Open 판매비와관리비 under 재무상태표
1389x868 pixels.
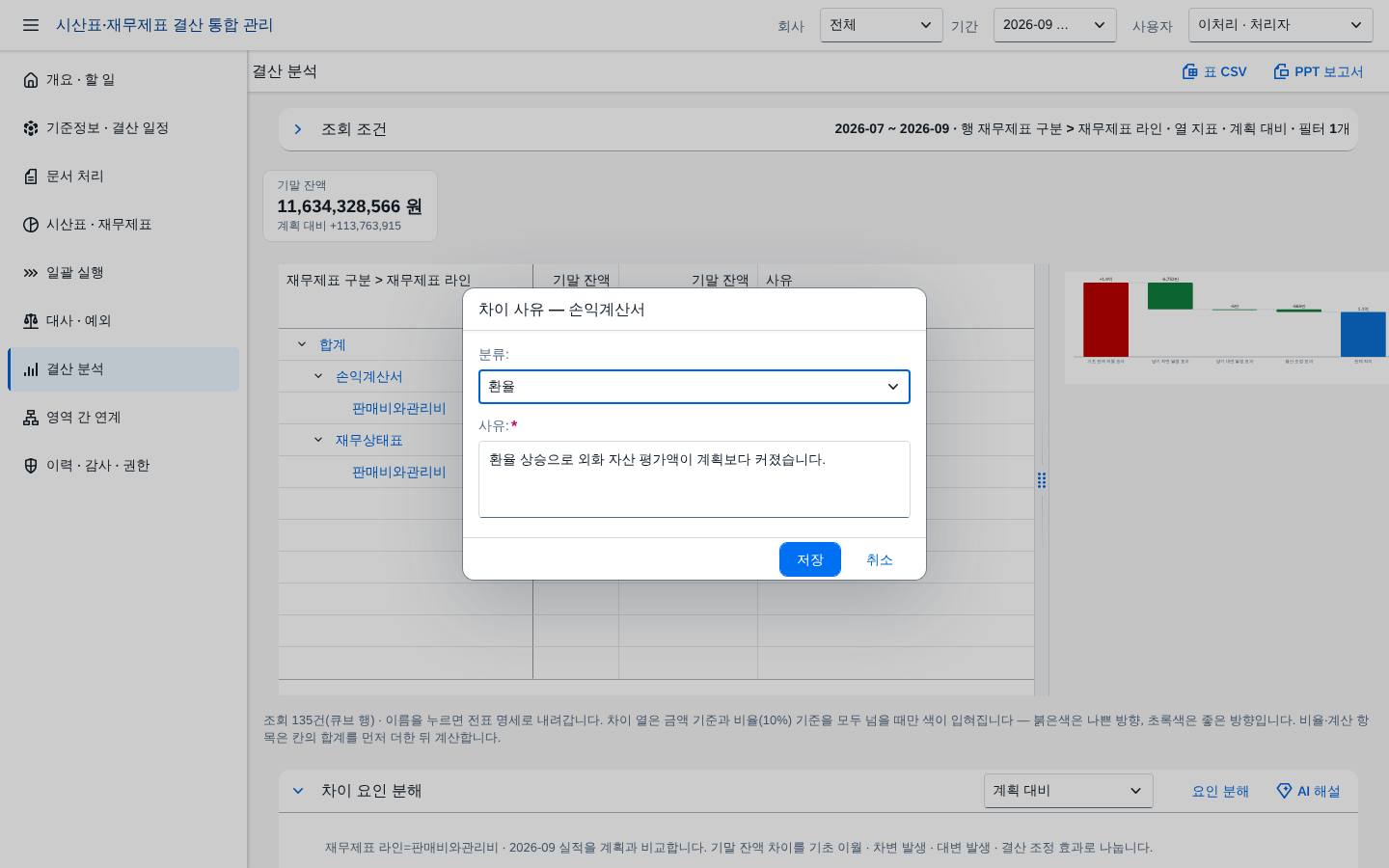click(399, 472)
